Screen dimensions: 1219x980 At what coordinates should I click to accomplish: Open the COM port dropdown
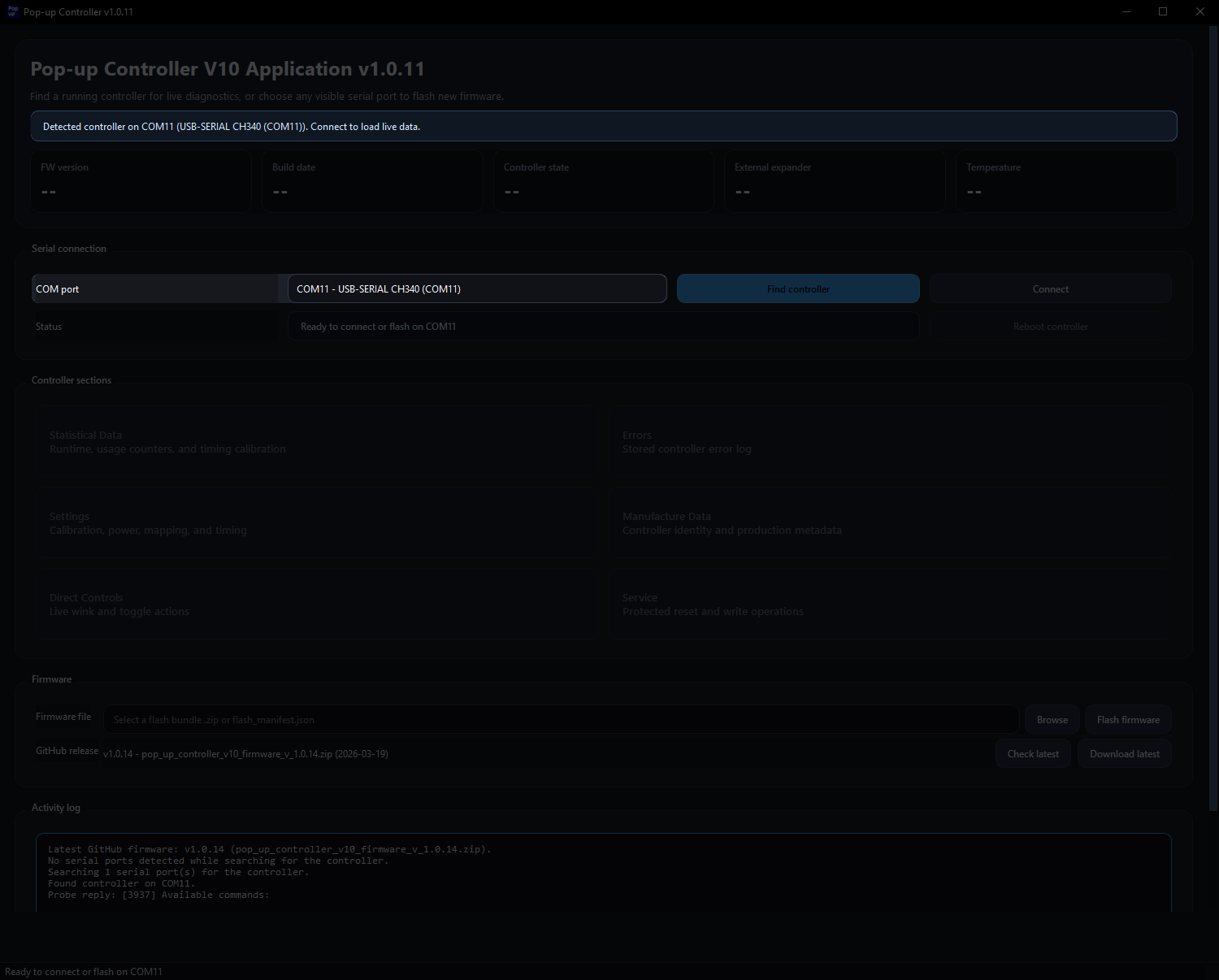477,288
